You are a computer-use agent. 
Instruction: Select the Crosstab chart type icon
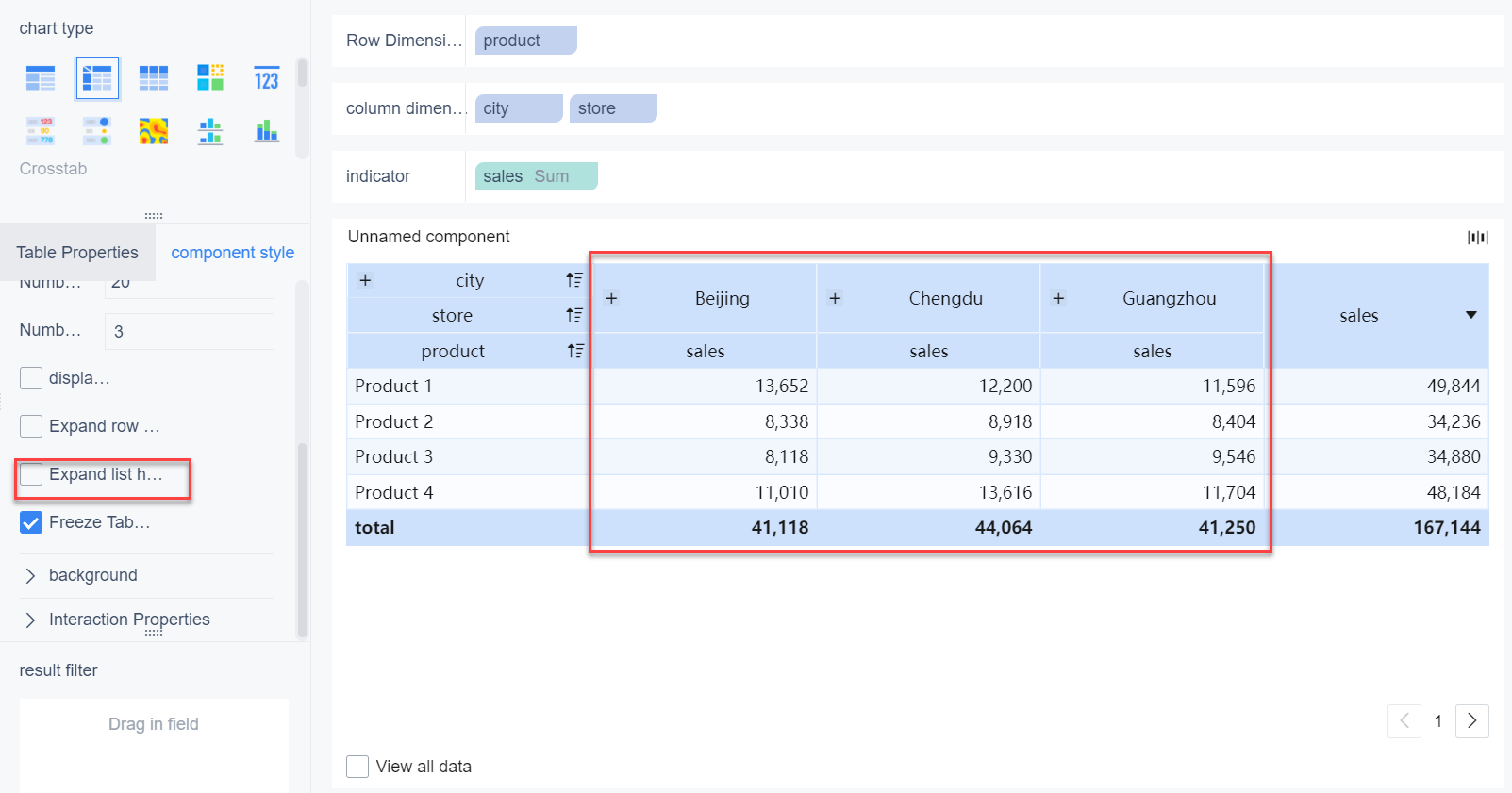click(97, 78)
